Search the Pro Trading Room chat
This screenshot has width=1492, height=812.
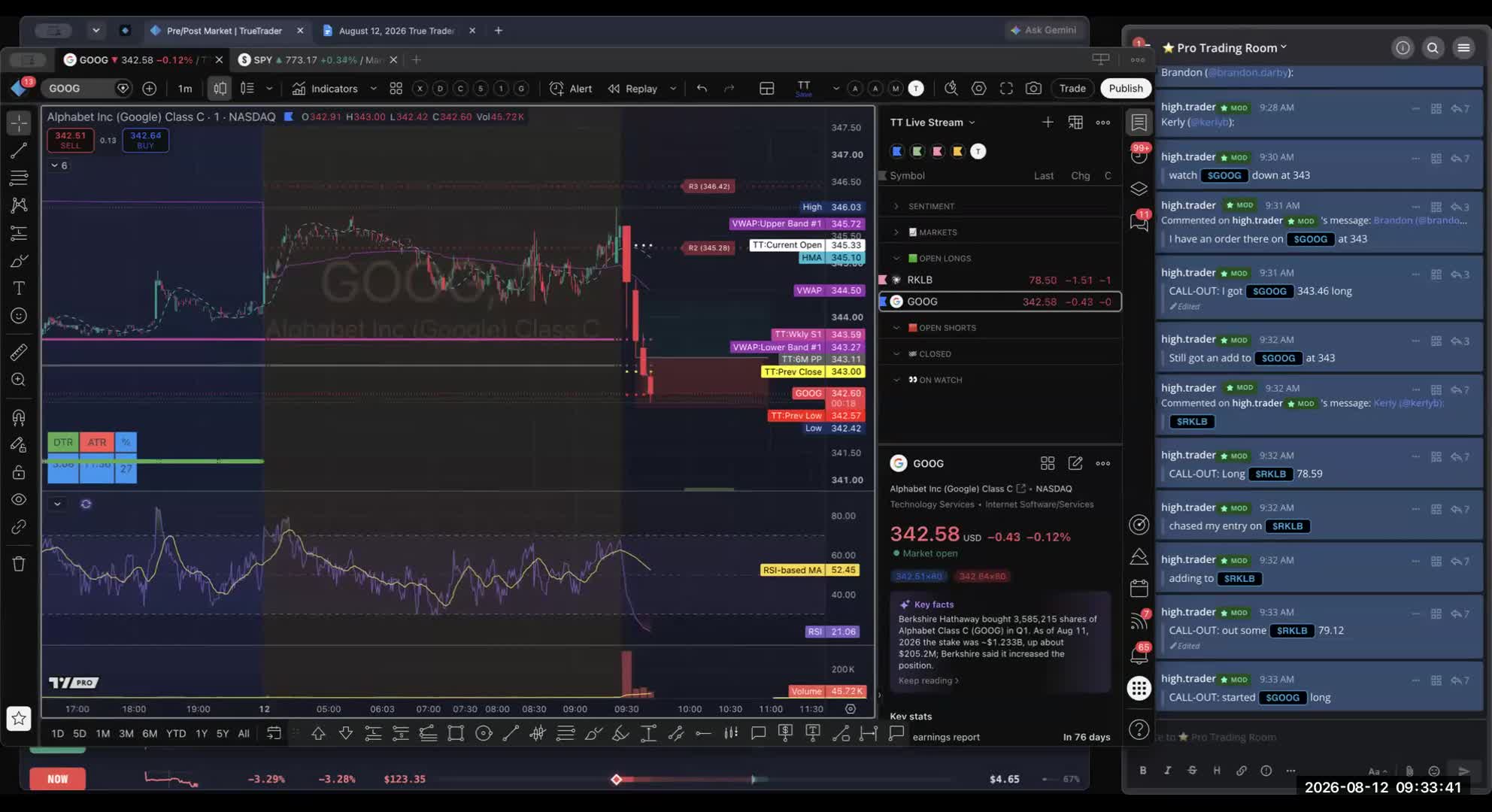1433,47
